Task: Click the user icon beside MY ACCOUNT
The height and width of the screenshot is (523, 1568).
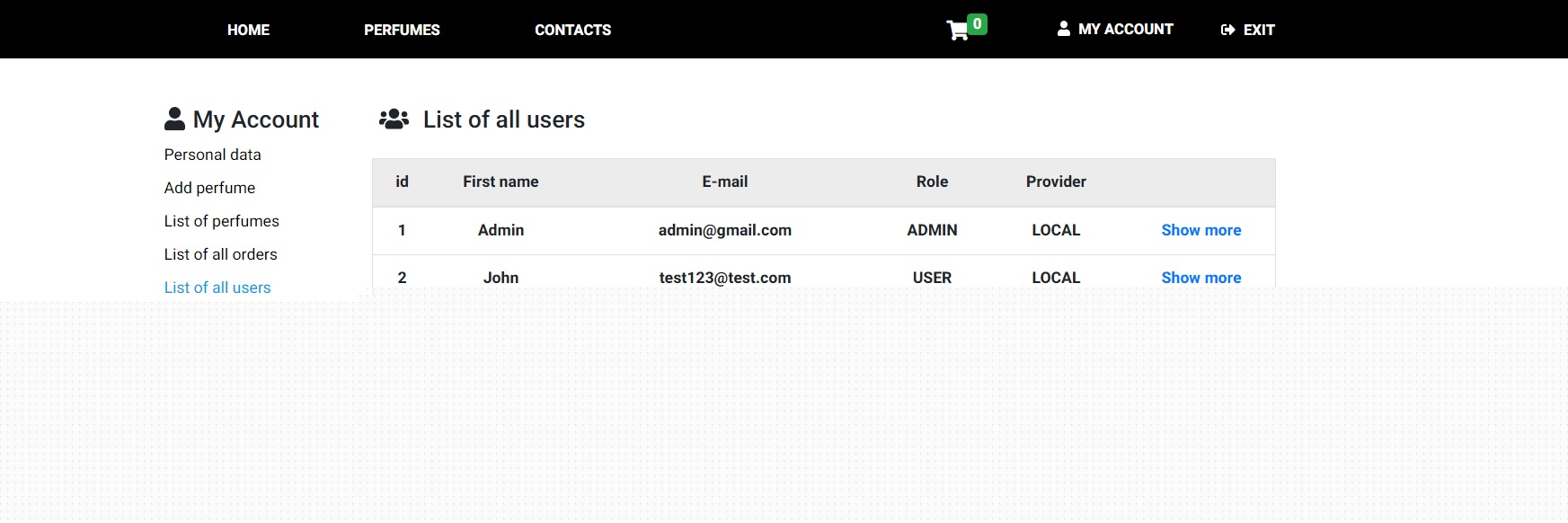Action: click(x=1064, y=29)
